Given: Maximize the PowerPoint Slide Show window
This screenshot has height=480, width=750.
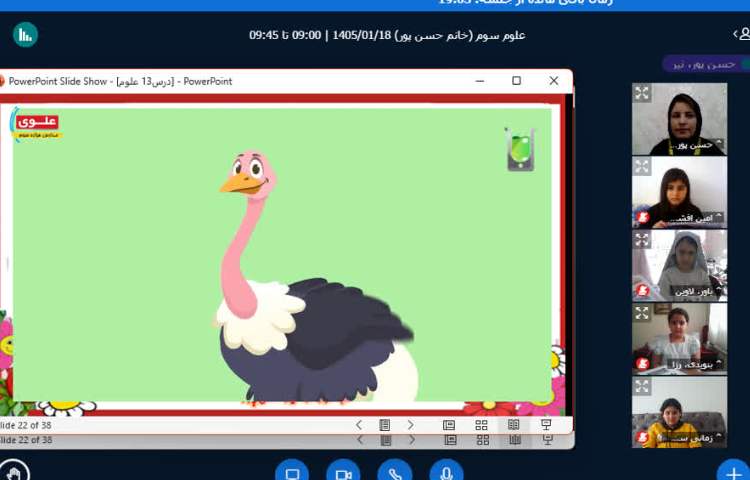Looking at the screenshot, I should (517, 81).
